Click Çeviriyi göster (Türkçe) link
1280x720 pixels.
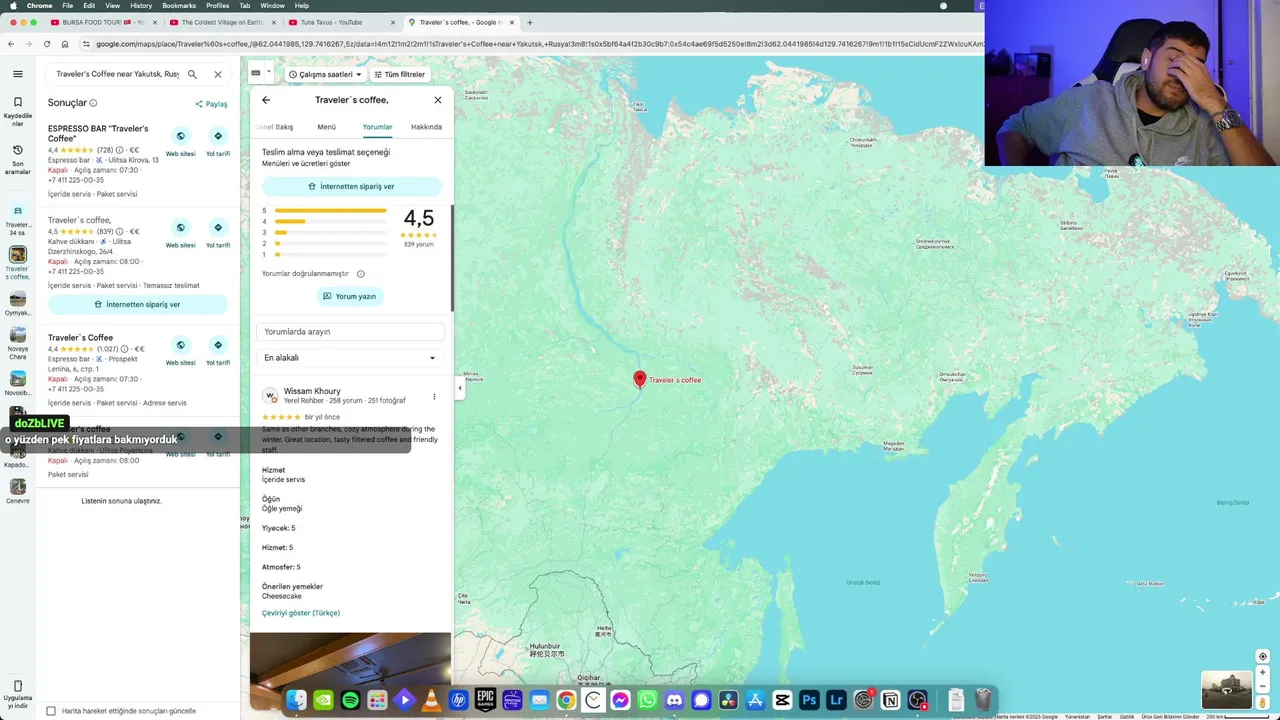pyautogui.click(x=301, y=613)
